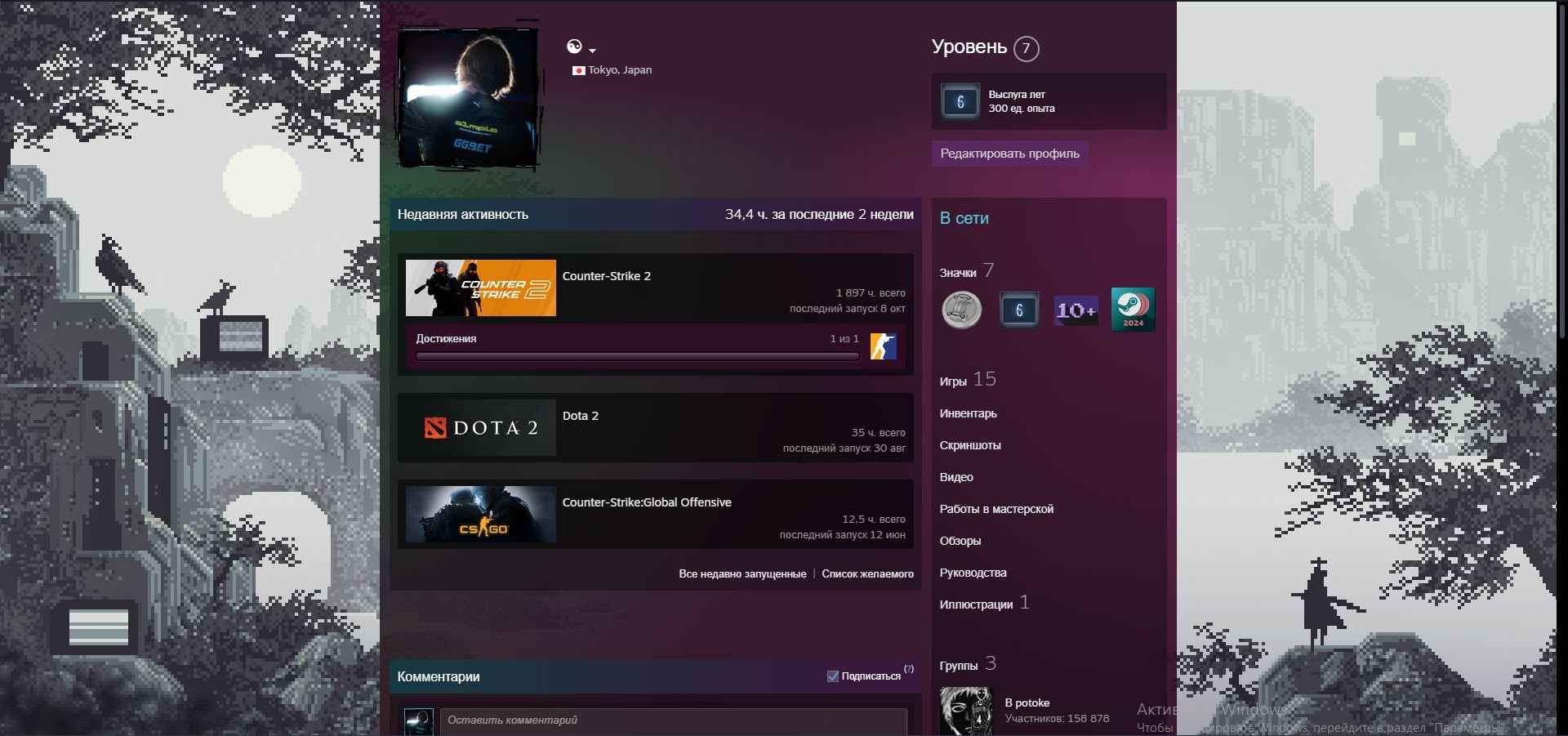Open Скриншоты screenshots section

970,445
